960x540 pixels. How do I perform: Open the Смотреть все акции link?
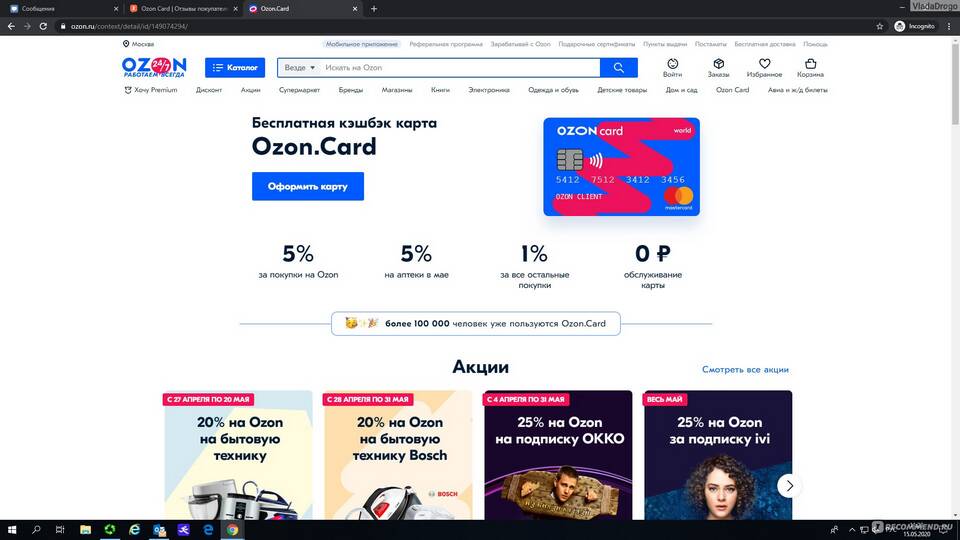(x=745, y=370)
